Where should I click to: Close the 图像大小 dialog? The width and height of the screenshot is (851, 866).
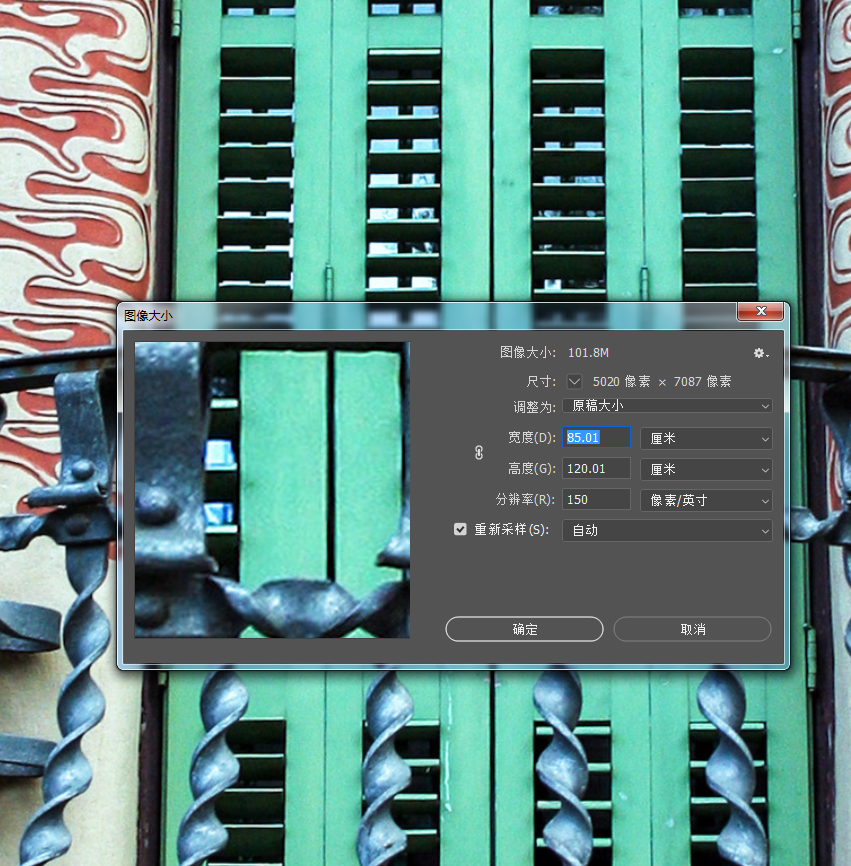pos(760,311)
